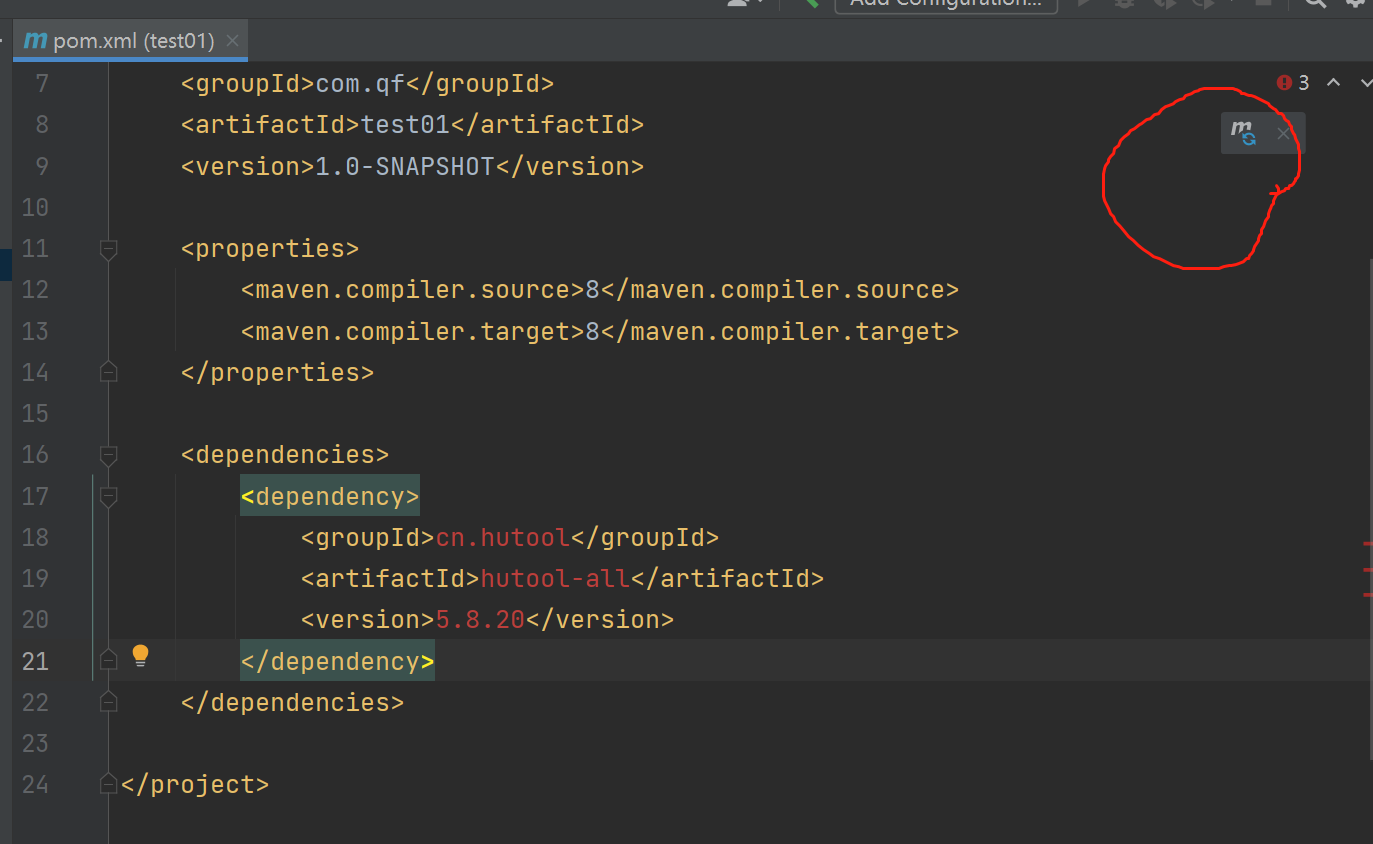Click line number 23 in the gutter
The width and height of the screenshot is (1373, 844).
click(x=35, y=744)
